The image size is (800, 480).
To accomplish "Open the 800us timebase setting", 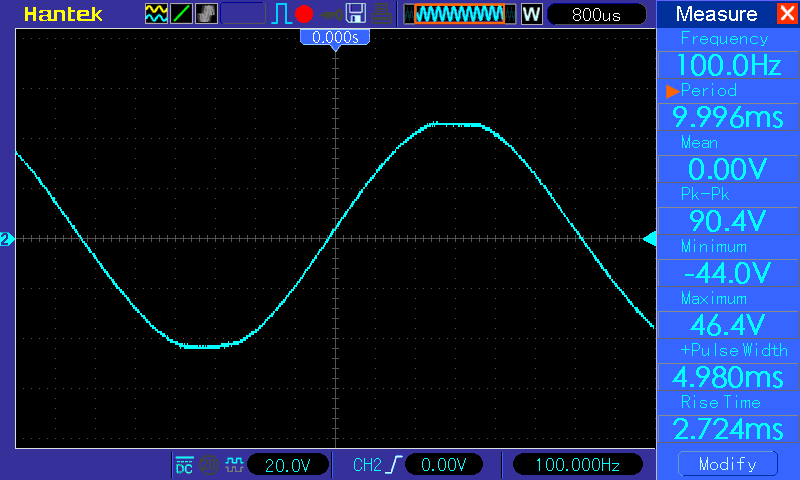I will (x=596, y=14).
